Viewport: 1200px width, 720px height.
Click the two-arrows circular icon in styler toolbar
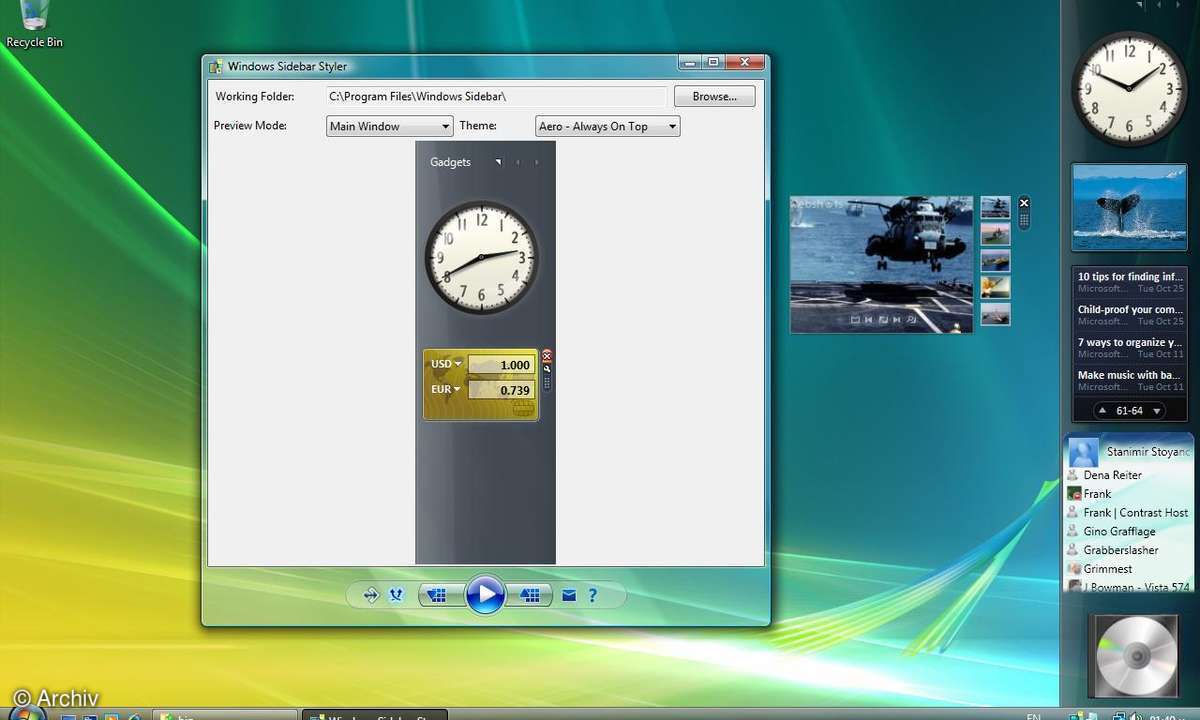point(396,595)
